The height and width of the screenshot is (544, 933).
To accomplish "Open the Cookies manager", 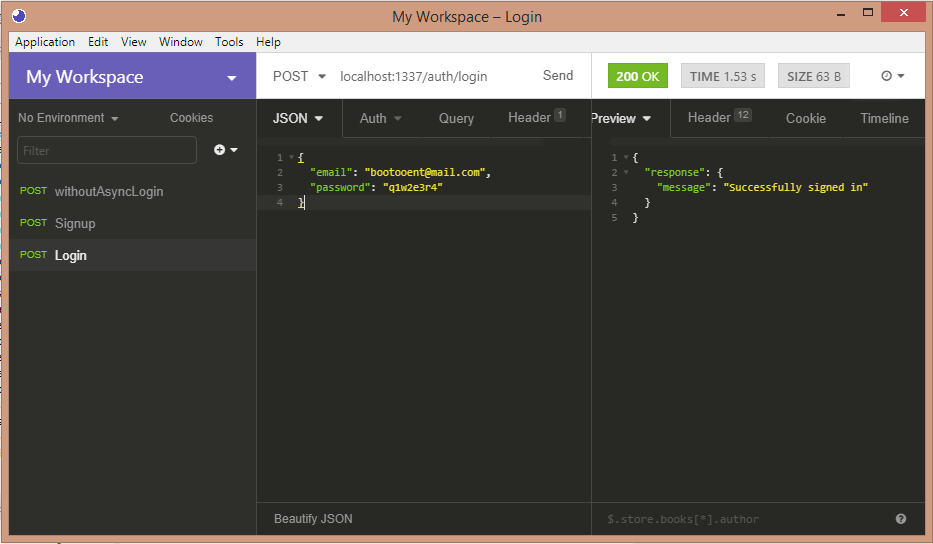I will (x=191, y=118).
